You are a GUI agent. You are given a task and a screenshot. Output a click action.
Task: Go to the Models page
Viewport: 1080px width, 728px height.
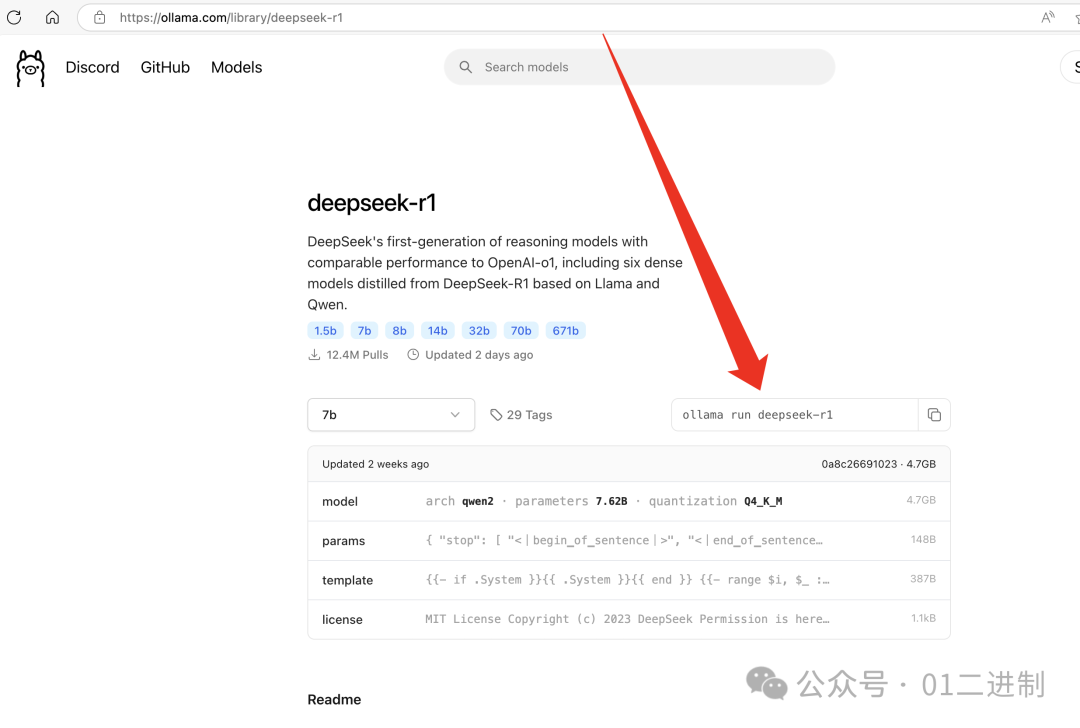point(236,67)
